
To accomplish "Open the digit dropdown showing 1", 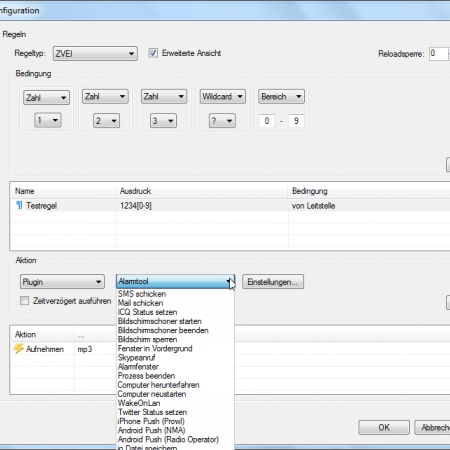I will click(x=48, y=120).
